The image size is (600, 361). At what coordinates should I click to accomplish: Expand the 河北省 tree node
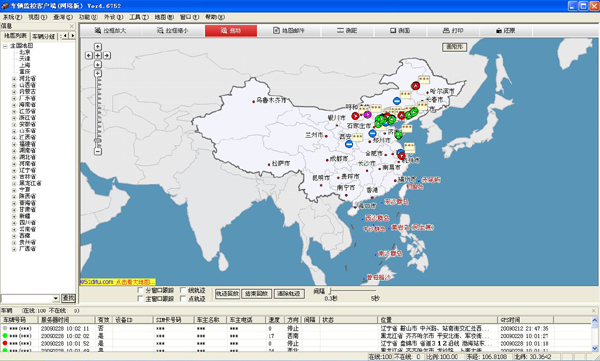click(14, 78)
